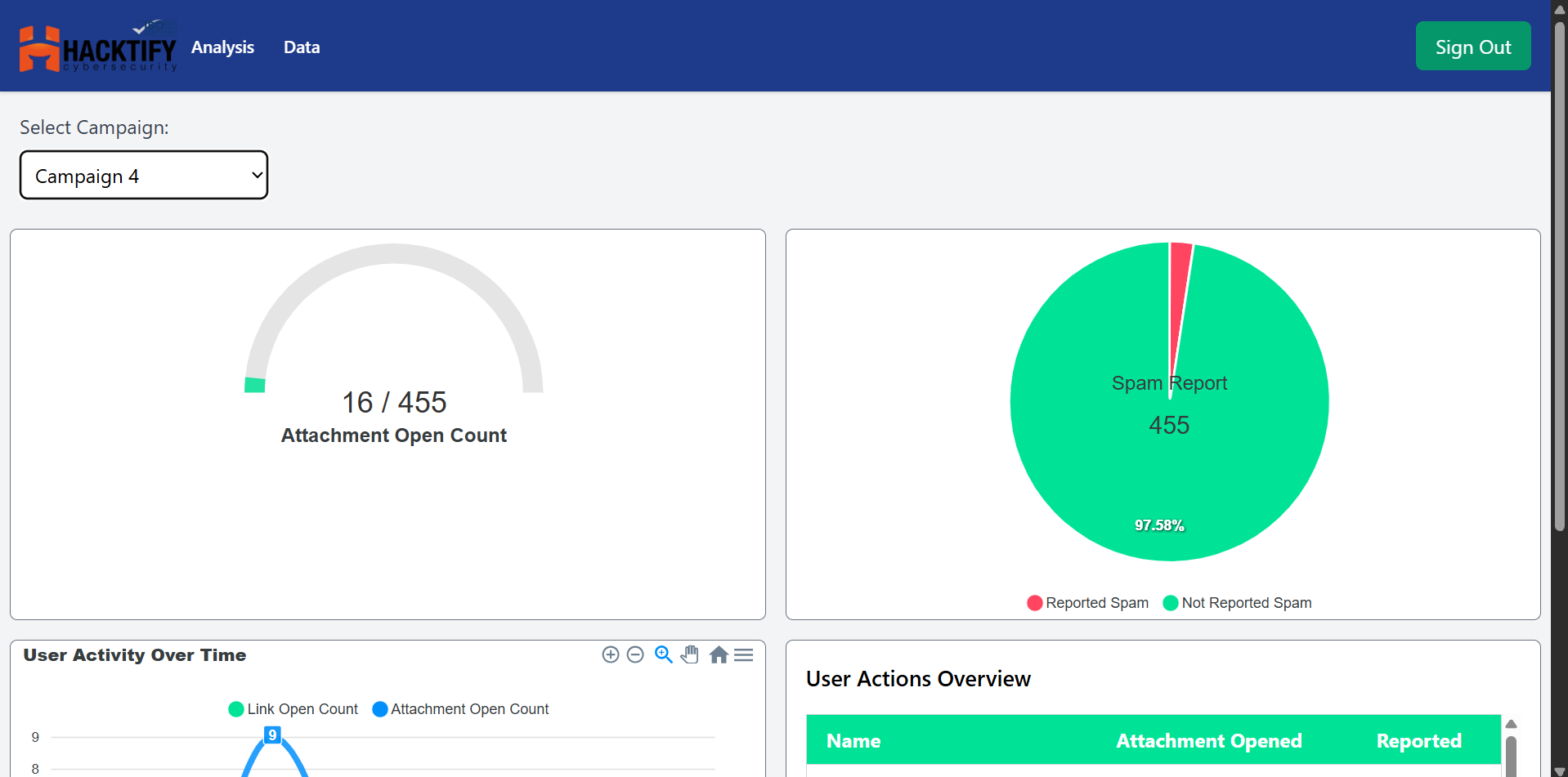Click the Attachment Opened column header
Screen dimensions: 1568x777
pos(1209,741)
